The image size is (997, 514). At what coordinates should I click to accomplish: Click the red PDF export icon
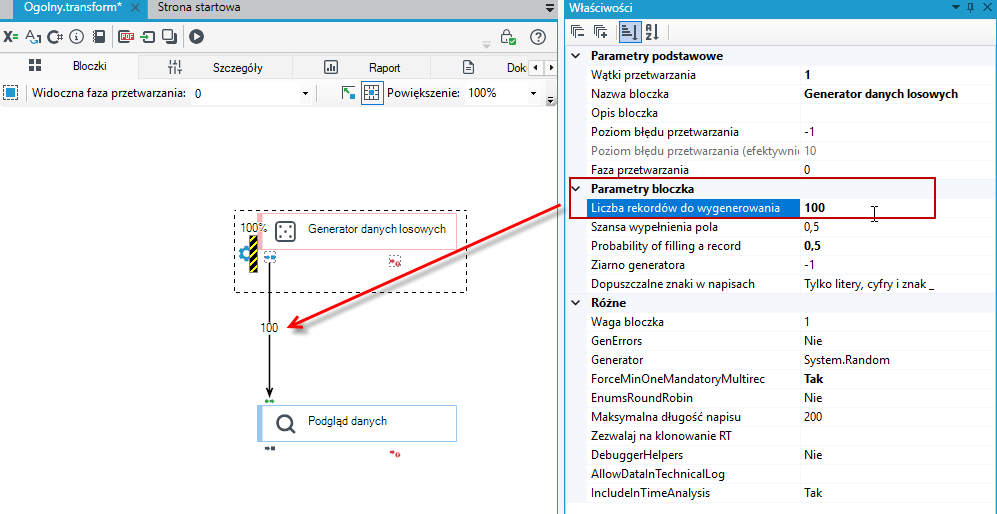[127, 37]
